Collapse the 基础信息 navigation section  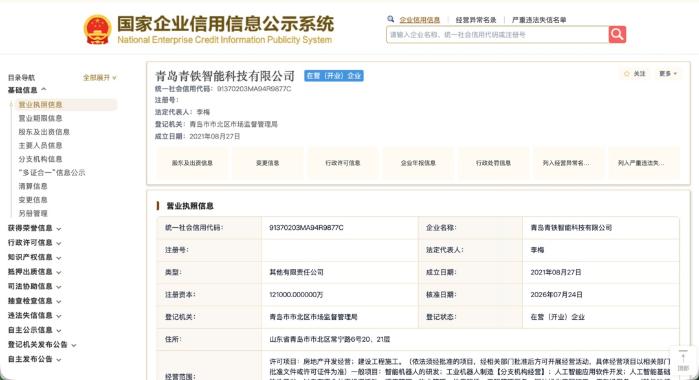point(27,90)
